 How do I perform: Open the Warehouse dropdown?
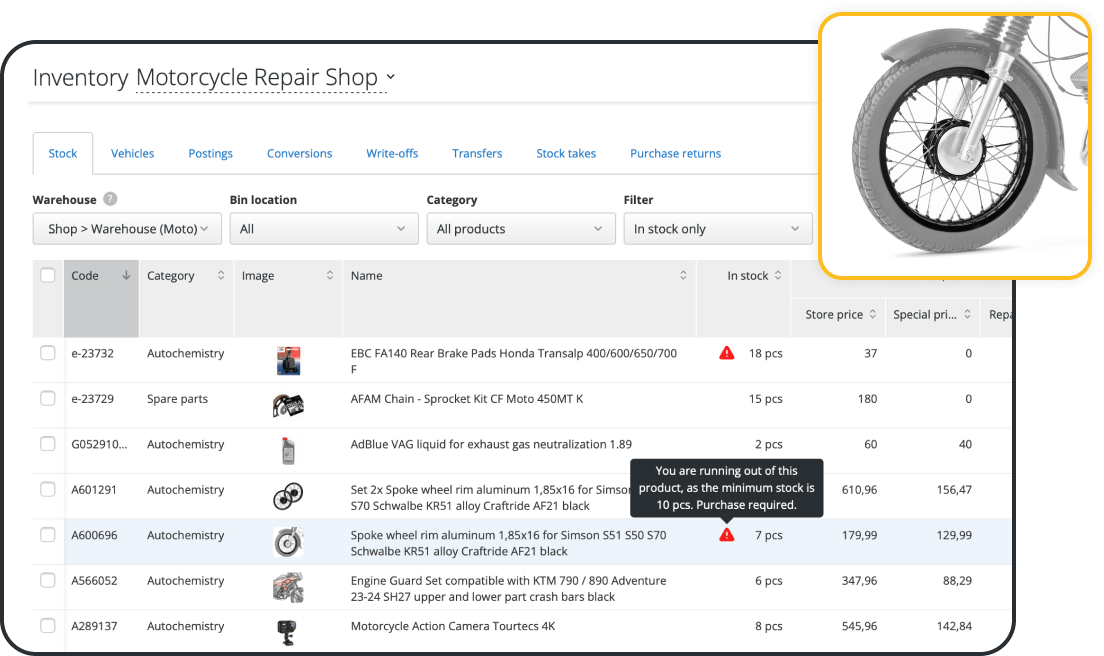(127, 229)
